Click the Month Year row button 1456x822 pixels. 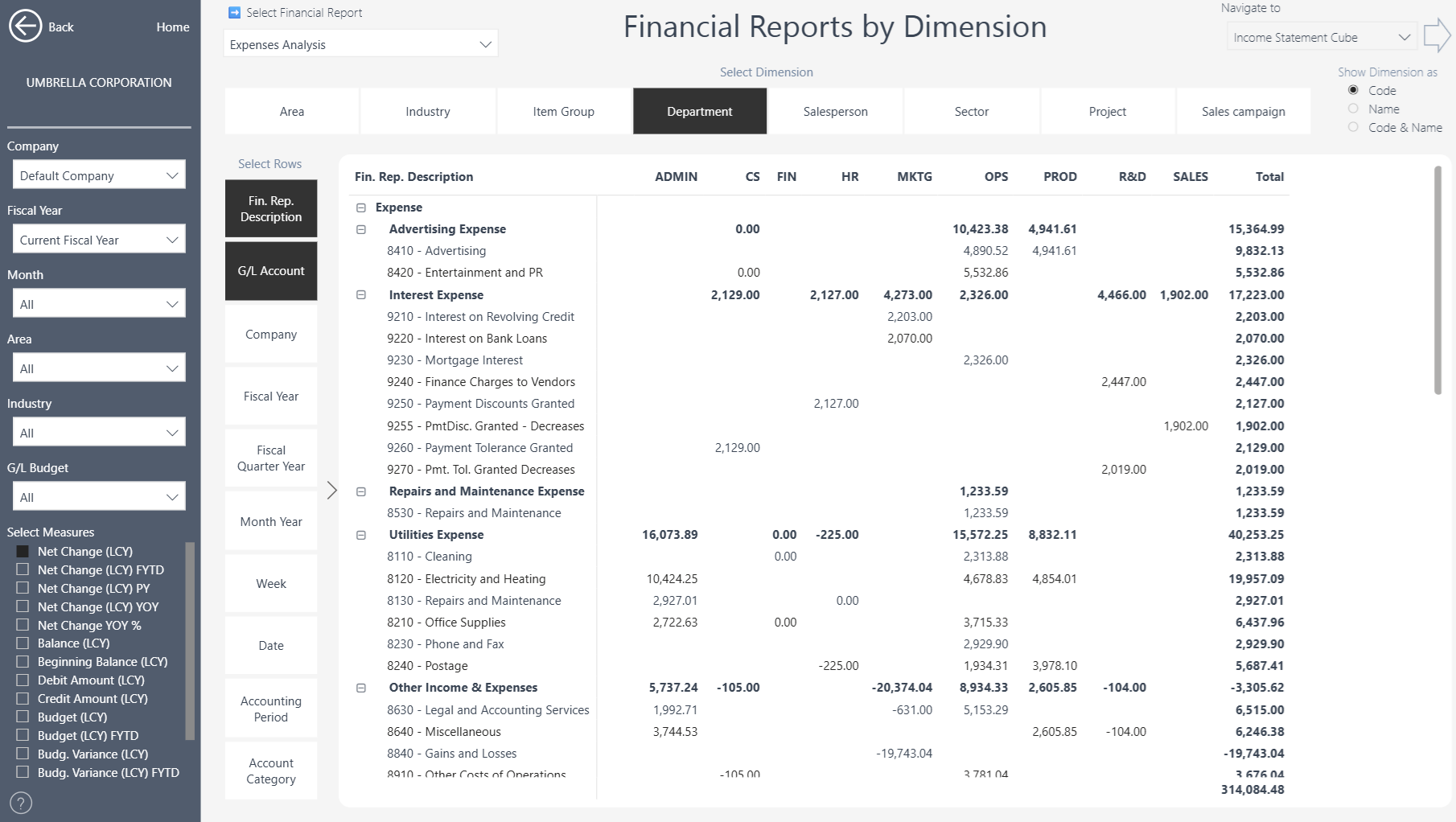[x=271, y=521]
